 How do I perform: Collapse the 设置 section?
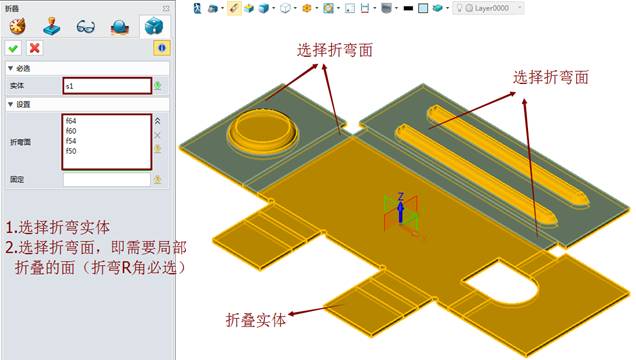pyautogui.click(x=11, y=105)
